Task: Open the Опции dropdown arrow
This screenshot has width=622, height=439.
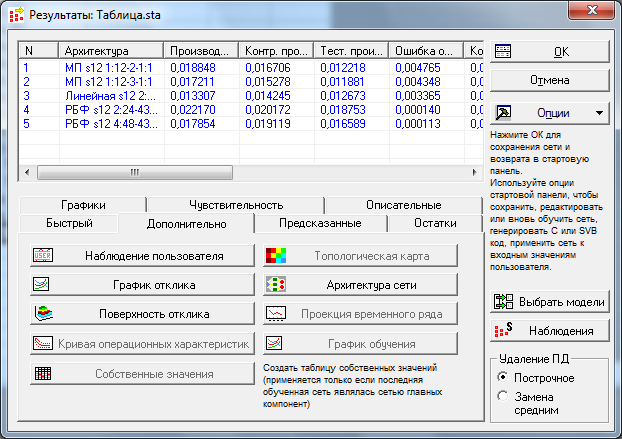Action: pos(599,113)
